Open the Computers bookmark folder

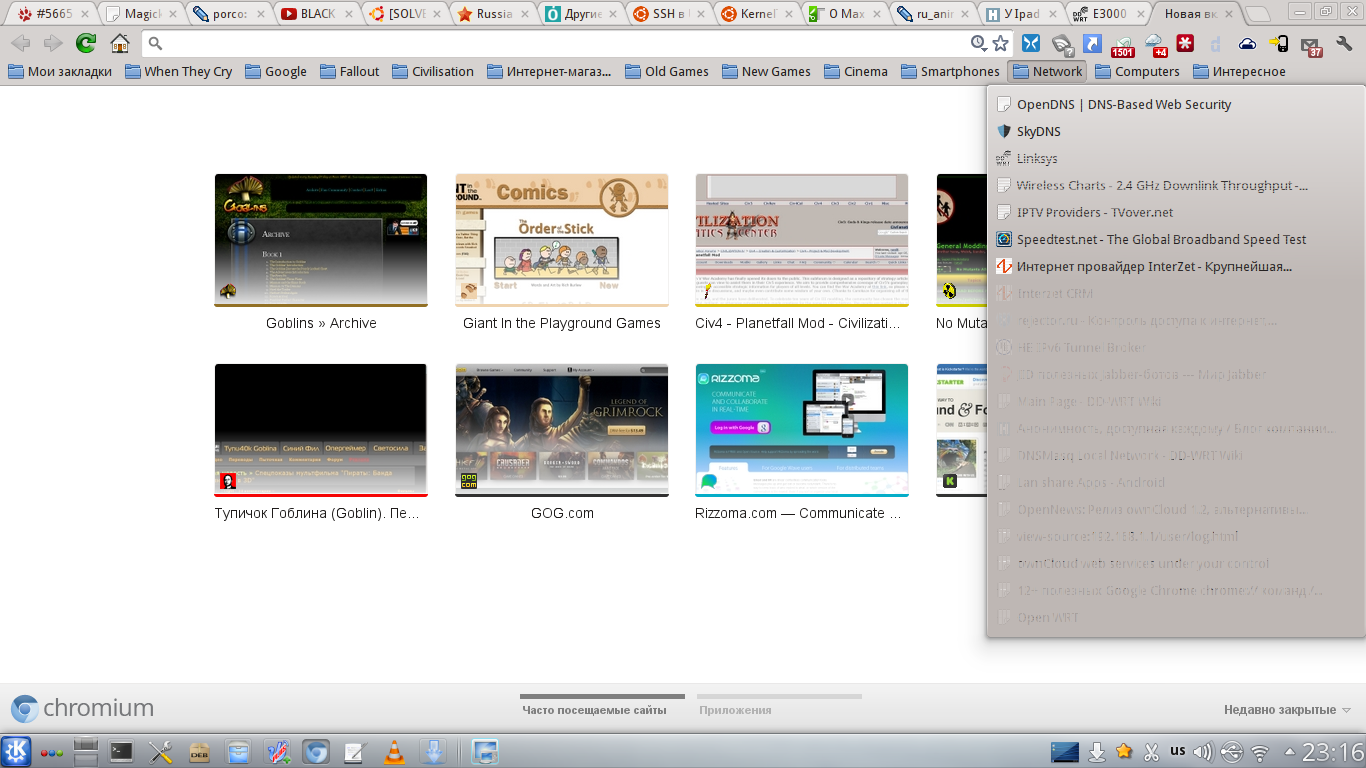click(1137, 71)
